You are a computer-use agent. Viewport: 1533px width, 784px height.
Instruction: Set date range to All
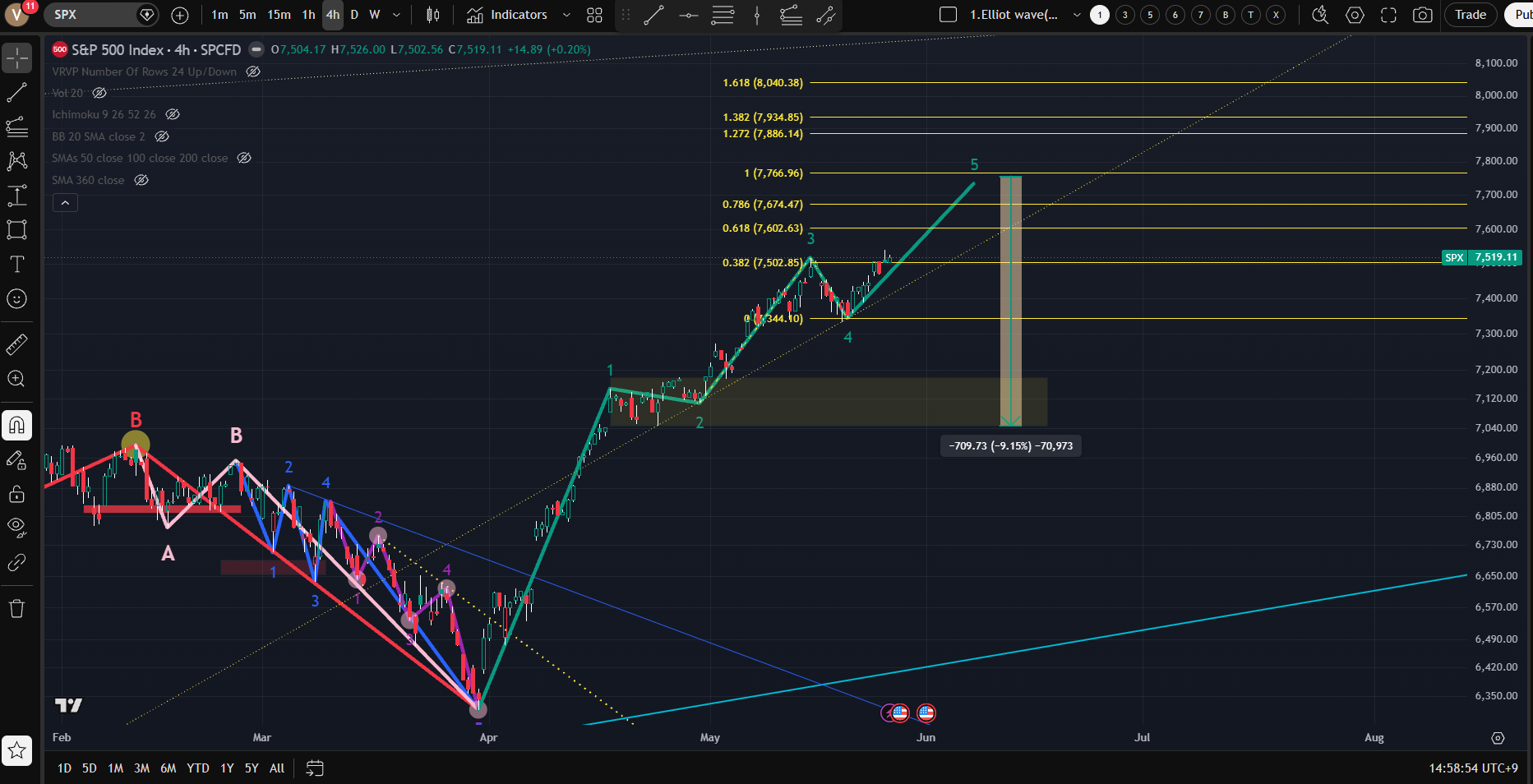(277, 768)
